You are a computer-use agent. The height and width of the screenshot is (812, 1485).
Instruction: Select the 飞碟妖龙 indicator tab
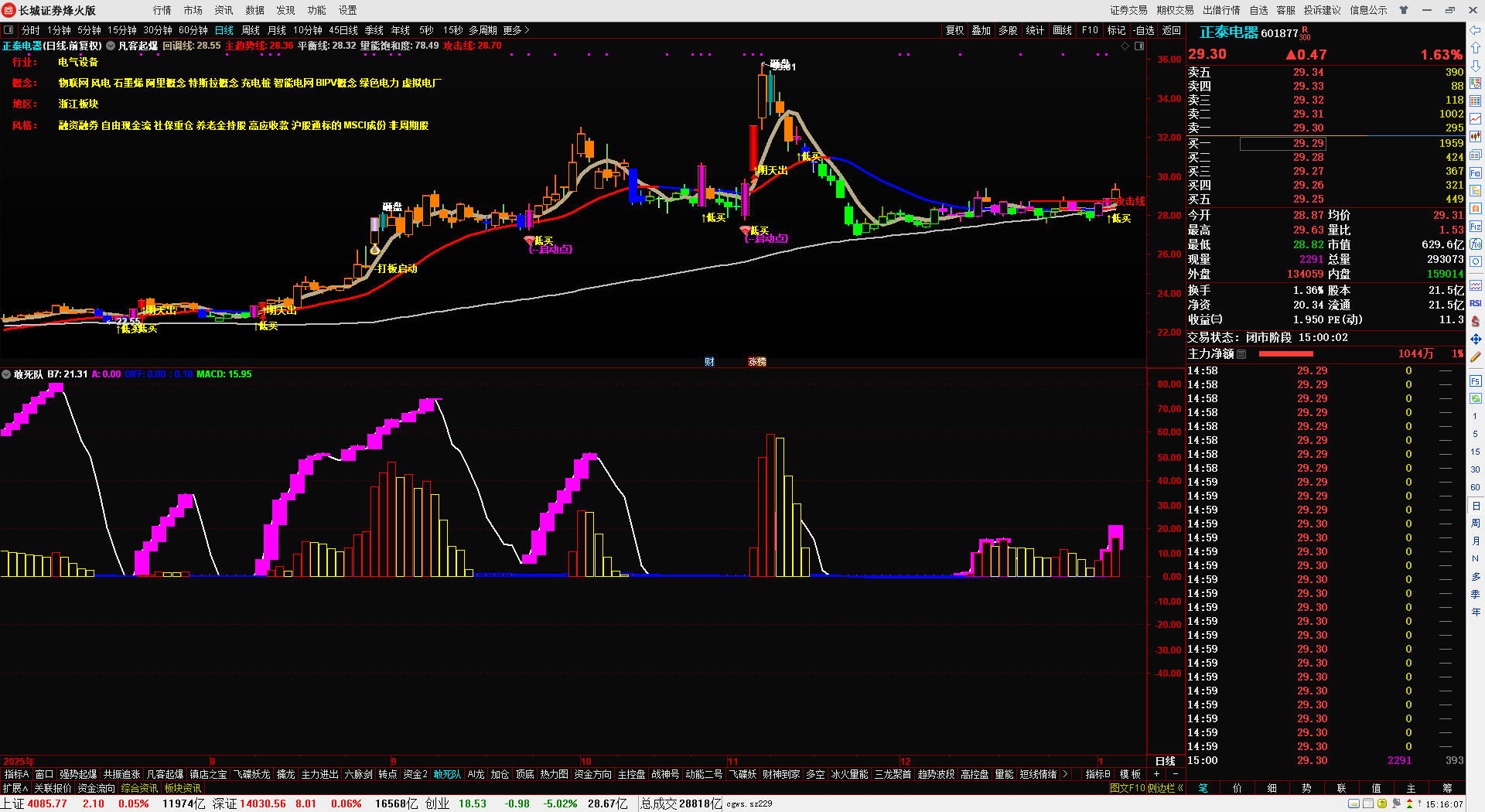(252, 774)
